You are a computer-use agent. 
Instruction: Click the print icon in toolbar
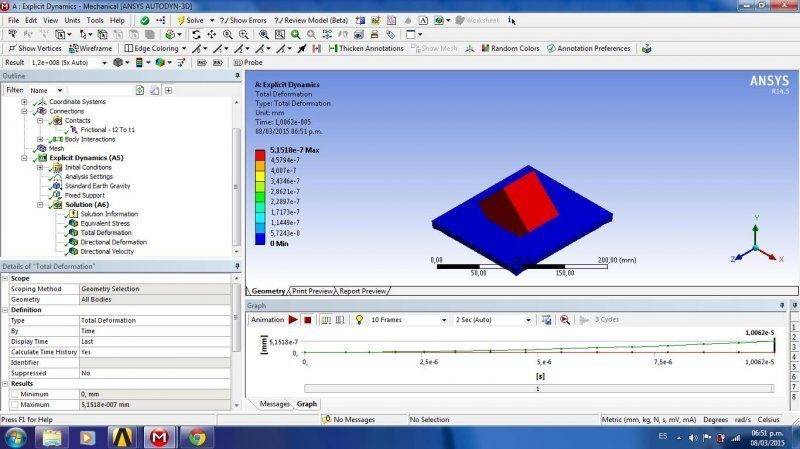point(374,34)
